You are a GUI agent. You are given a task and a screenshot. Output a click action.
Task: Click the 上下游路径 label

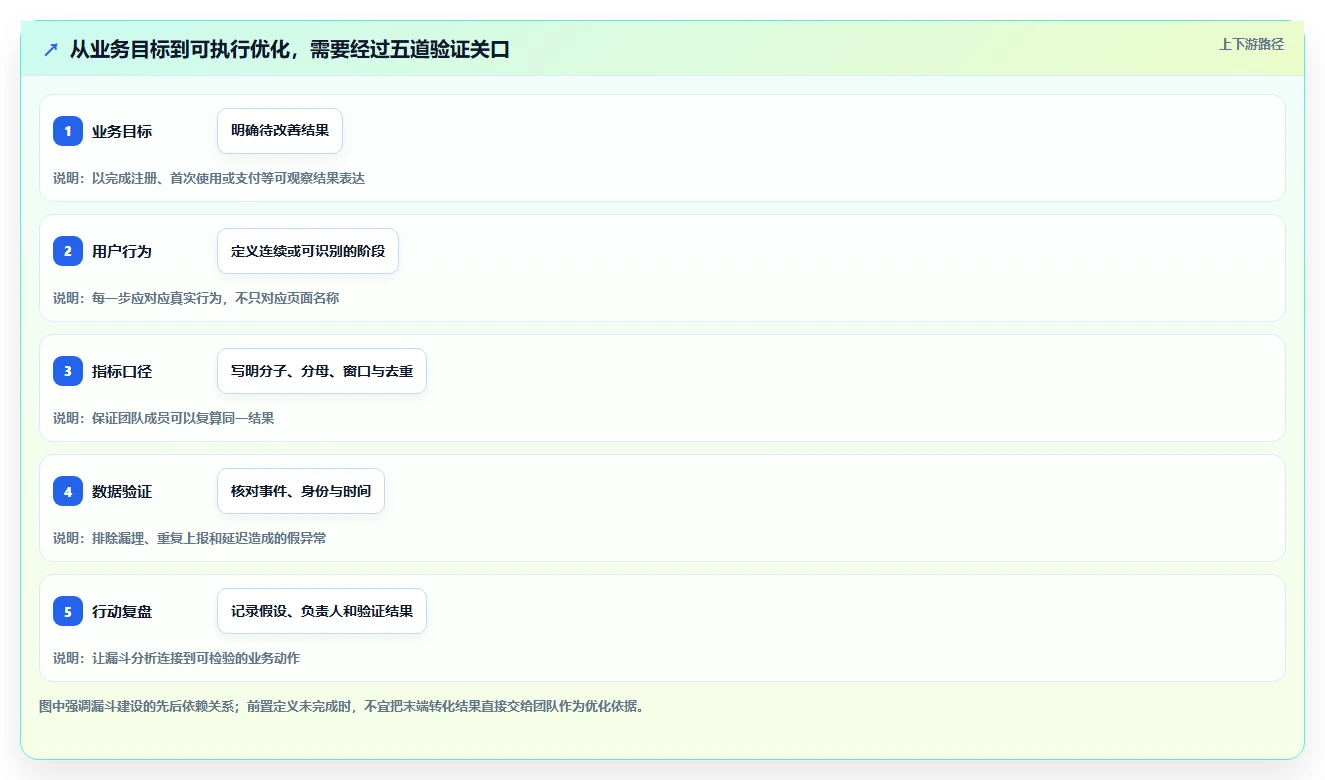1251,44
